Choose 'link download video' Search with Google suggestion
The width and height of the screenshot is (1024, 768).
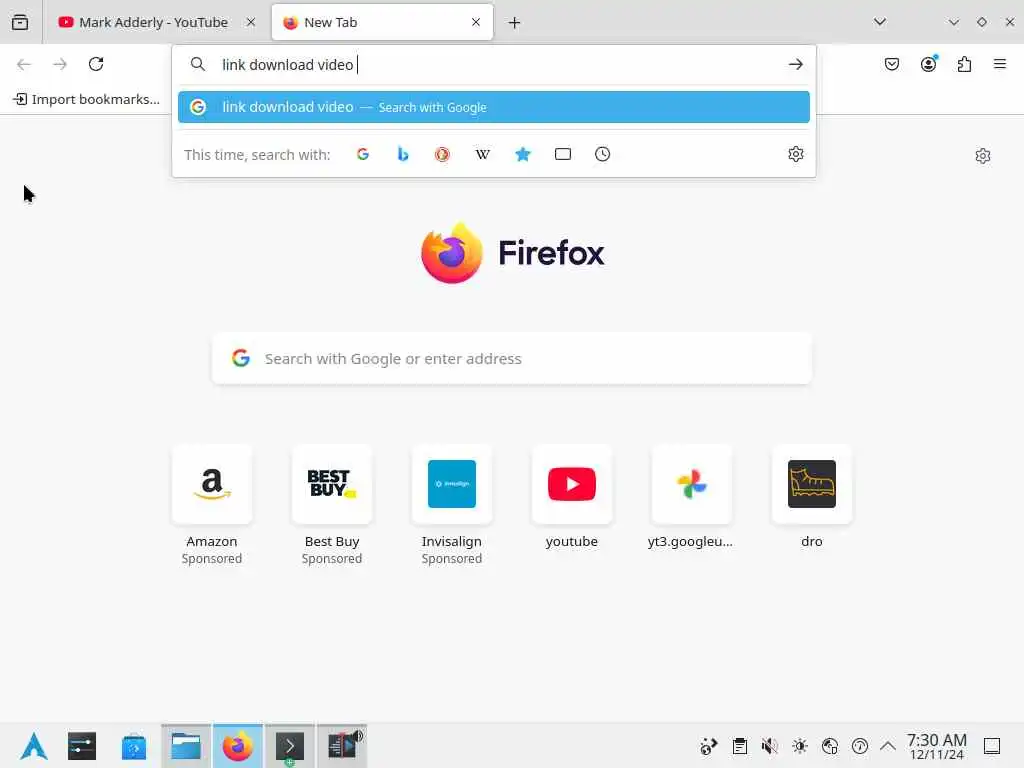point(494,107)
